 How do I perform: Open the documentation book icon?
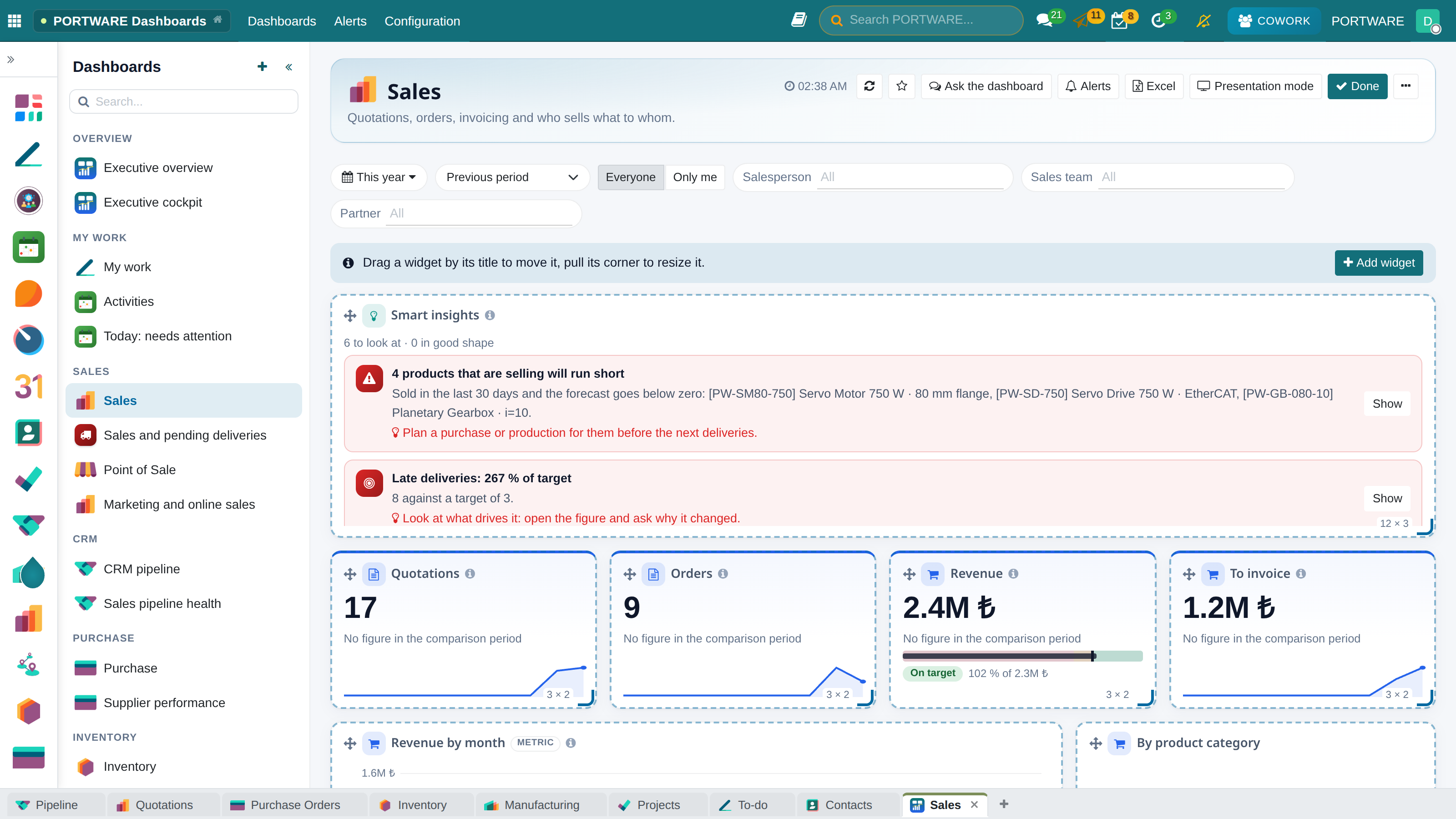[x=799, y=20]
